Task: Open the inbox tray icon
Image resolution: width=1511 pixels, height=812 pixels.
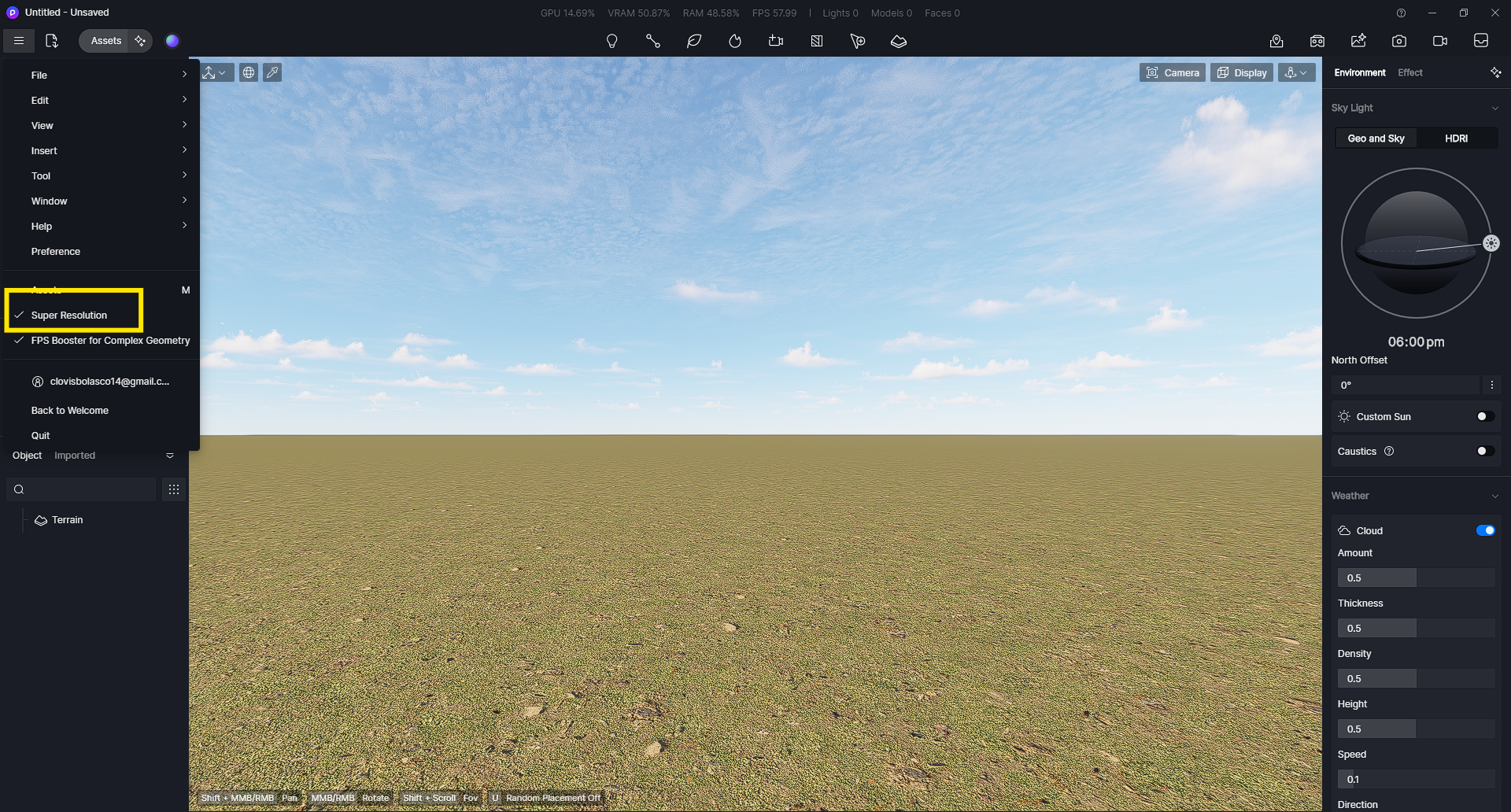Action: (1481, 41)
